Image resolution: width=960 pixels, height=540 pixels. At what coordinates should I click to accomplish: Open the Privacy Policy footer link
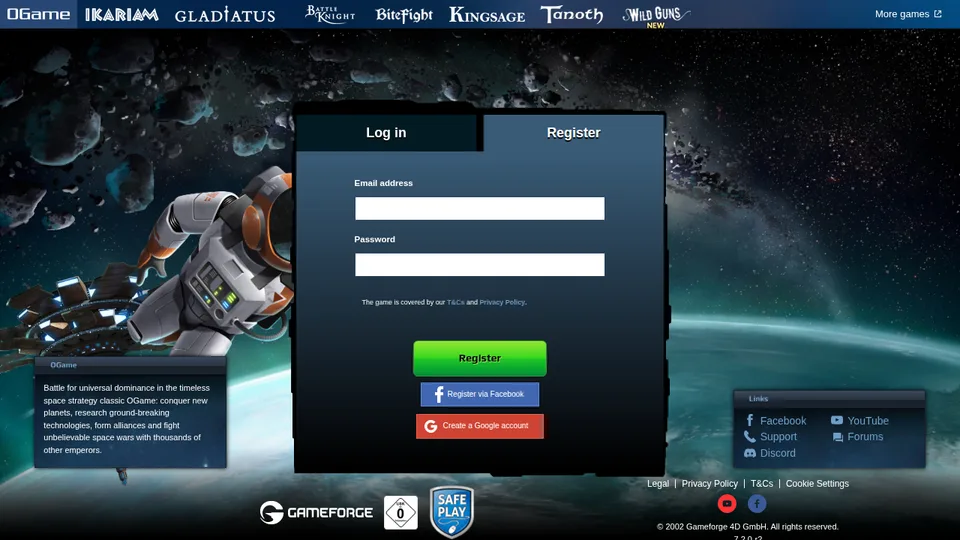[710, 484]
